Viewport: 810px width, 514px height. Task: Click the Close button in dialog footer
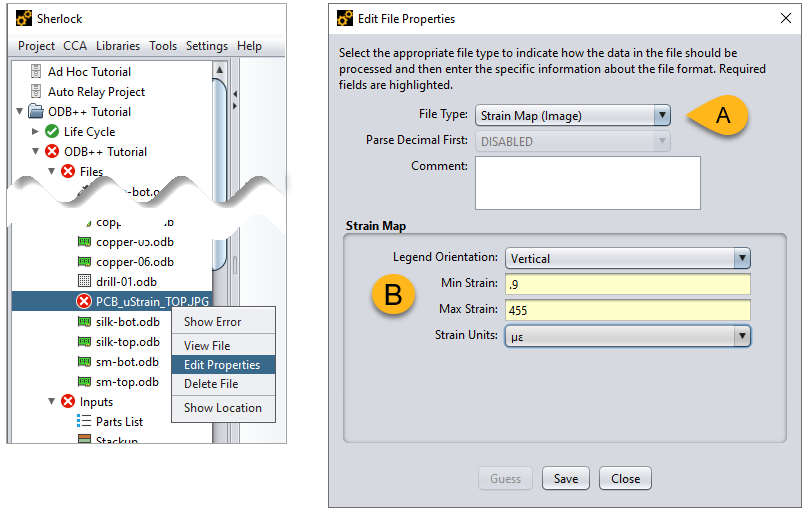625,479
